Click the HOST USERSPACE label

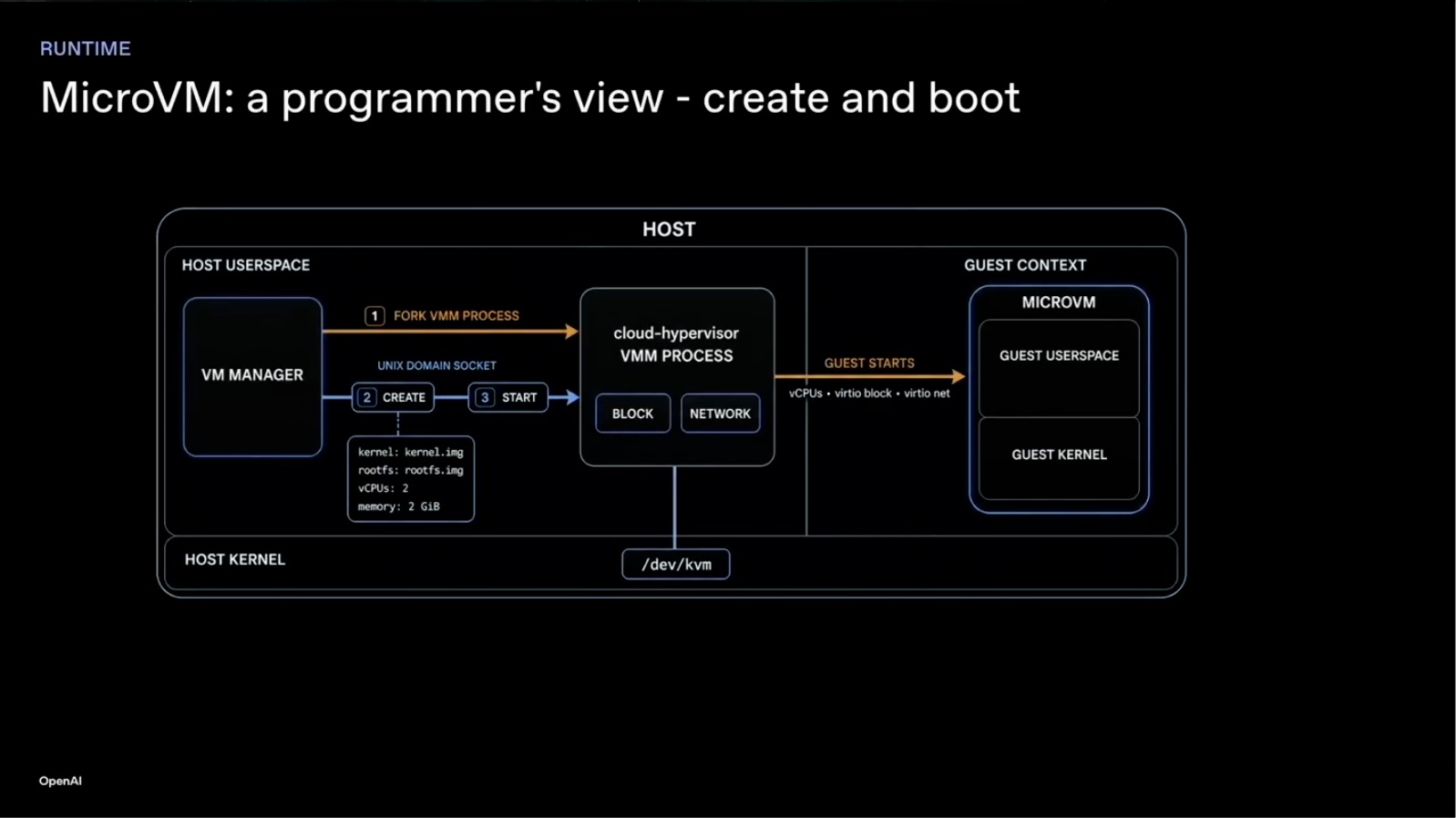click(246, 265)
